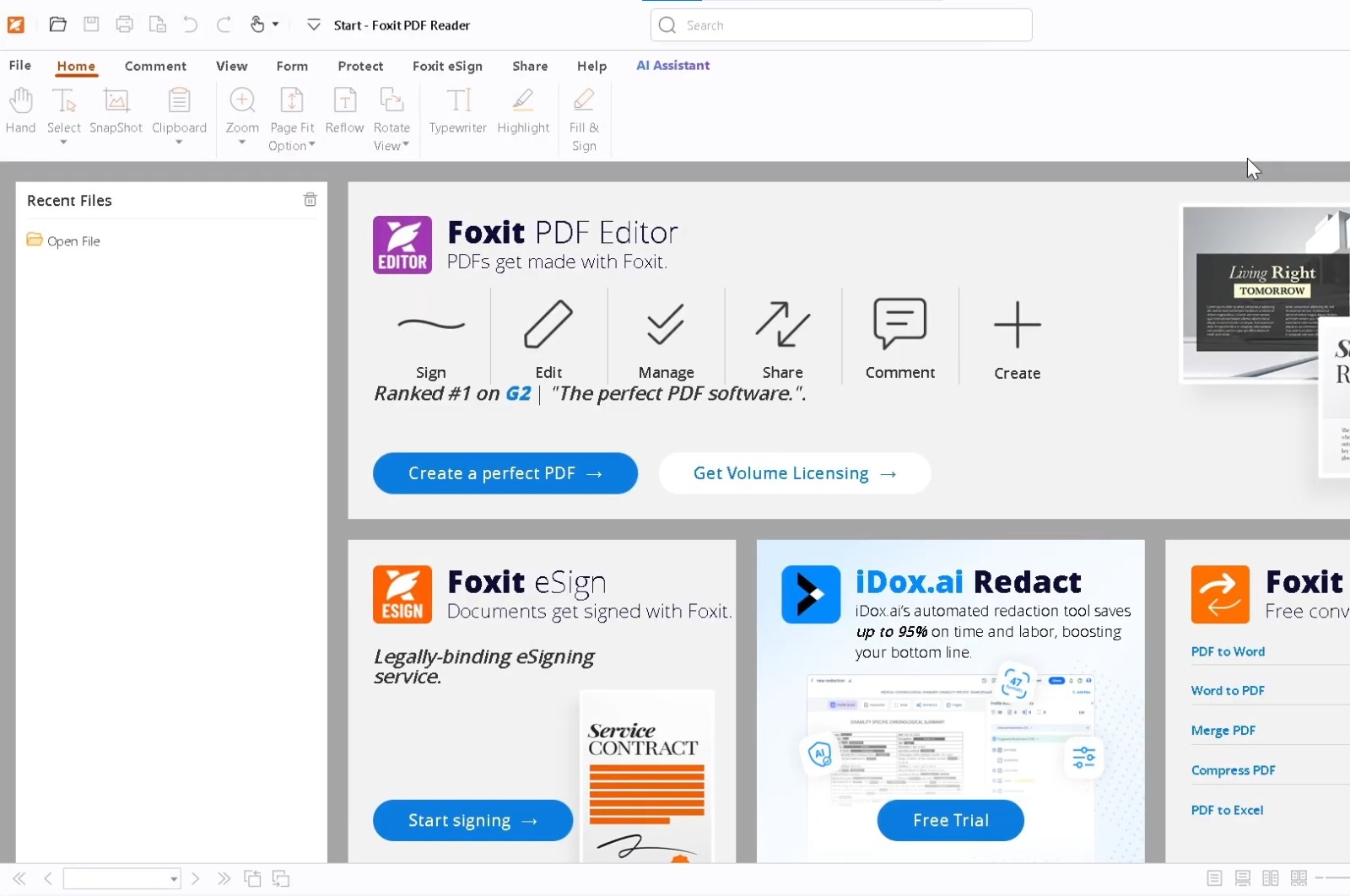Viewport: 1350px width, 896px height.
Task: Click the Redo arrow icon
Action: pyautogui.click(x=224, y=24)
